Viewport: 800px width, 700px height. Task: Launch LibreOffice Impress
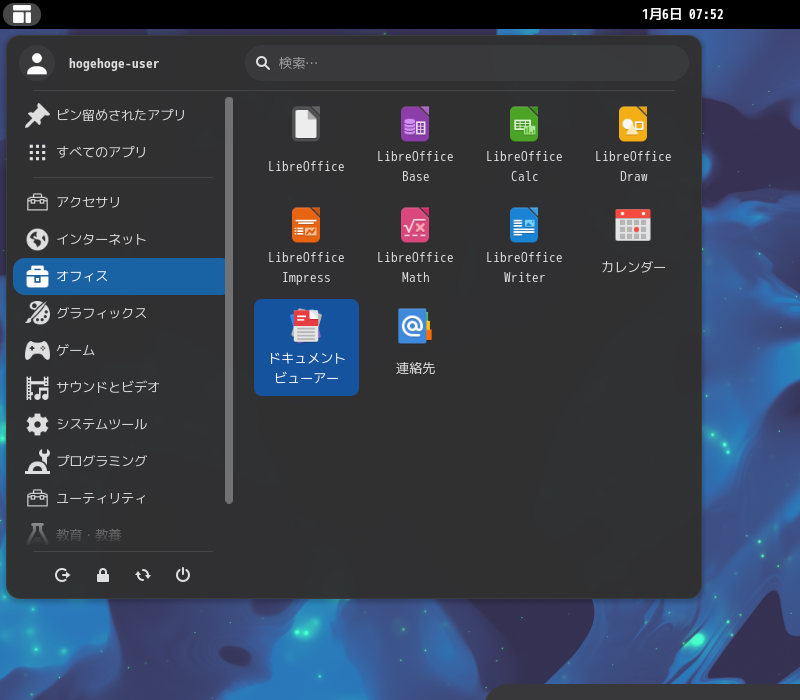[306, 244]
